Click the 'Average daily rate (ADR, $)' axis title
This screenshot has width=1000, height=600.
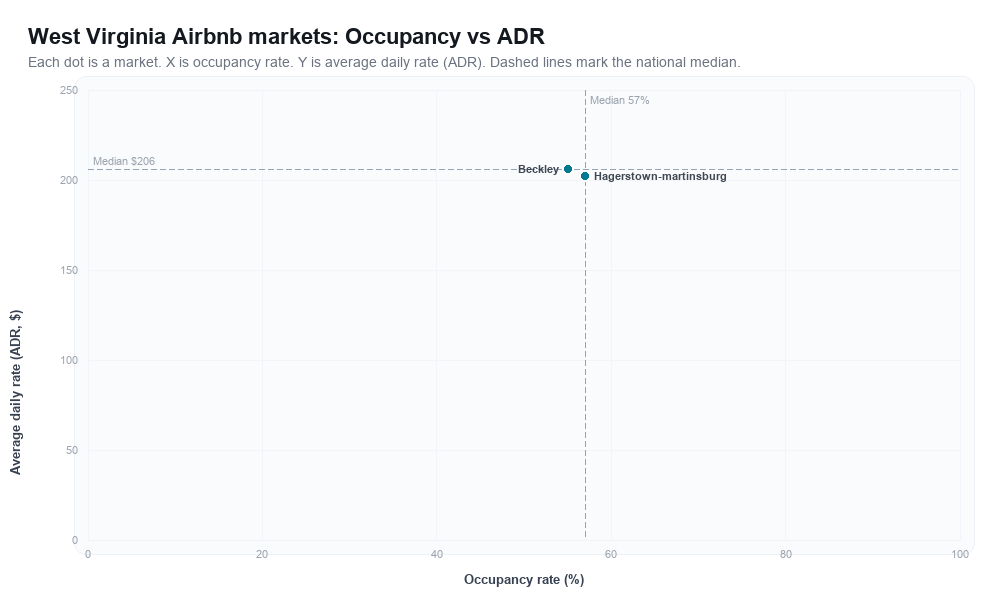click(15, 392)
